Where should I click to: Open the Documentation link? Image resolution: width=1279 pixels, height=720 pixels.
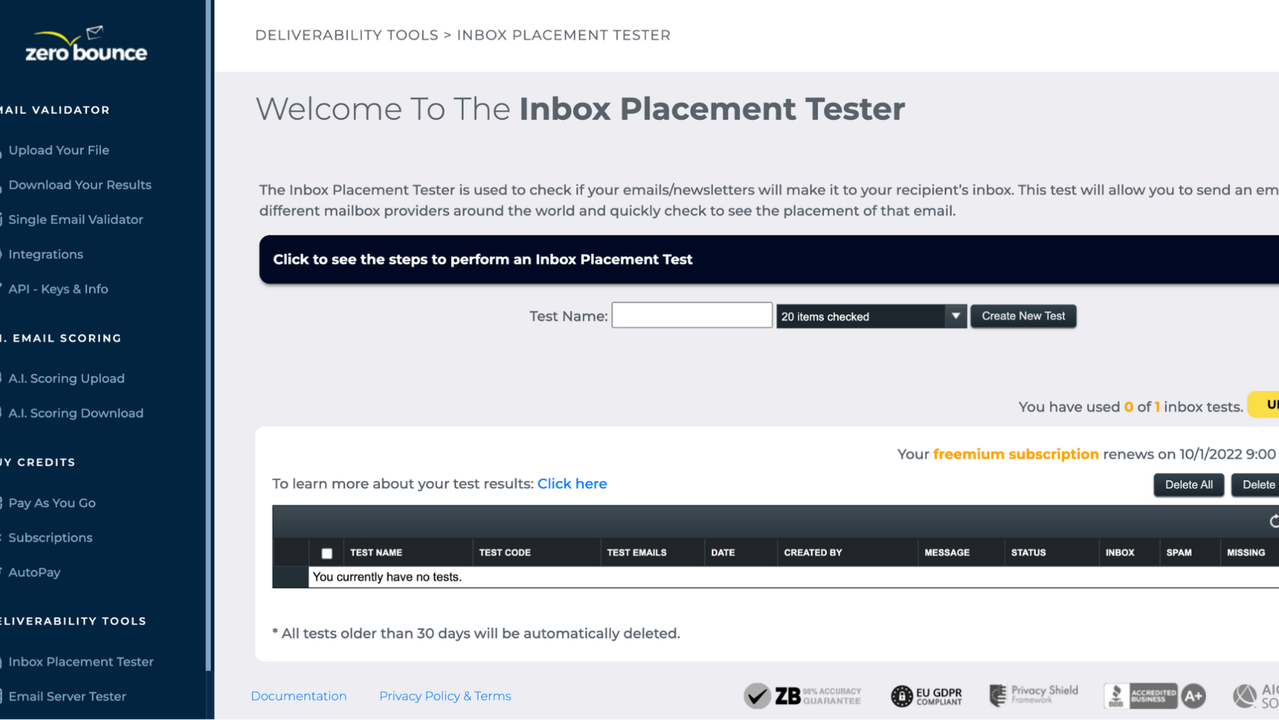pyautogui.click(x=299, y=696)
